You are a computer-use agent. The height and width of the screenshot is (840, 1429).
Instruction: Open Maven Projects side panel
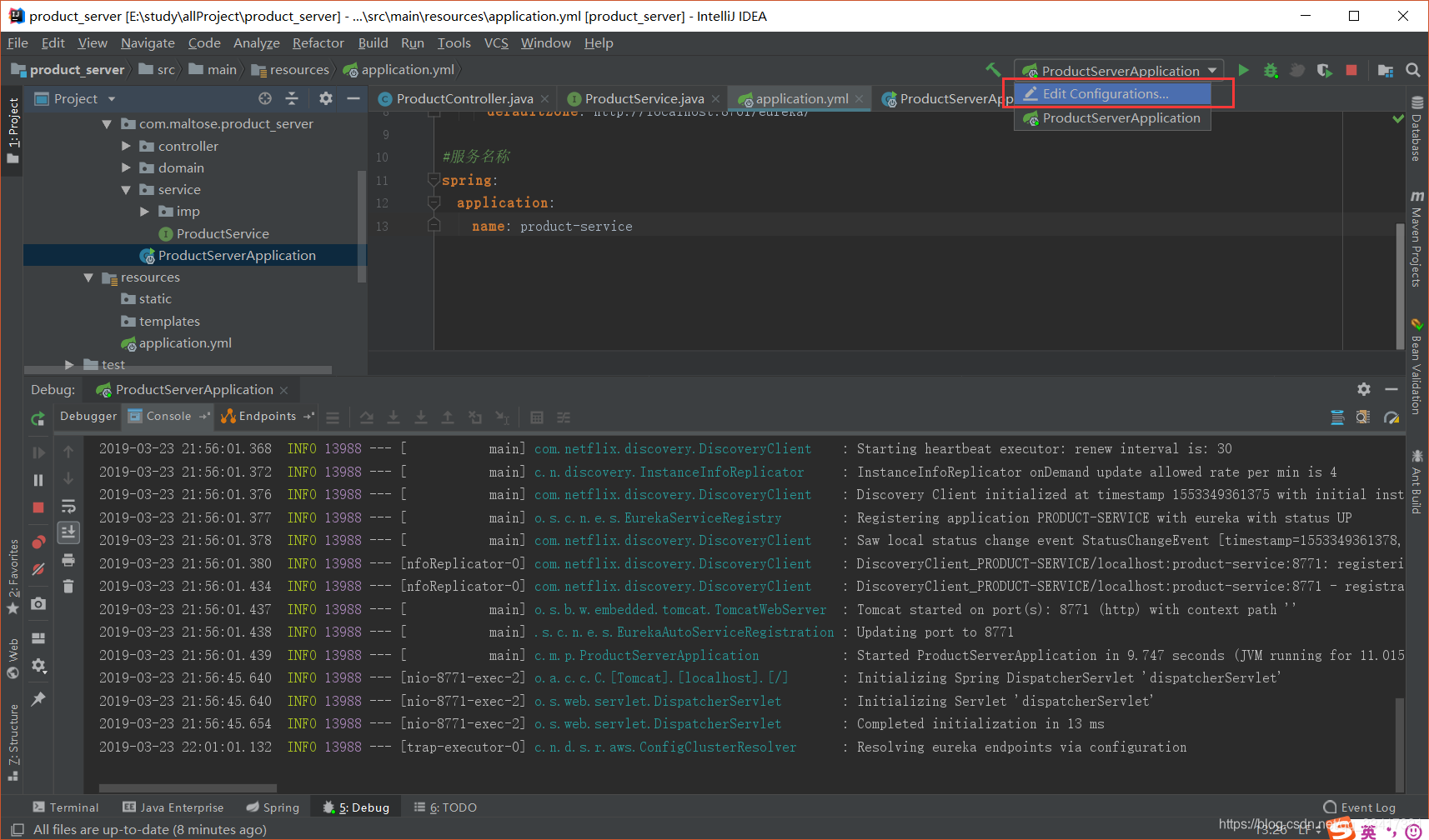click(x=1416, y=240)
